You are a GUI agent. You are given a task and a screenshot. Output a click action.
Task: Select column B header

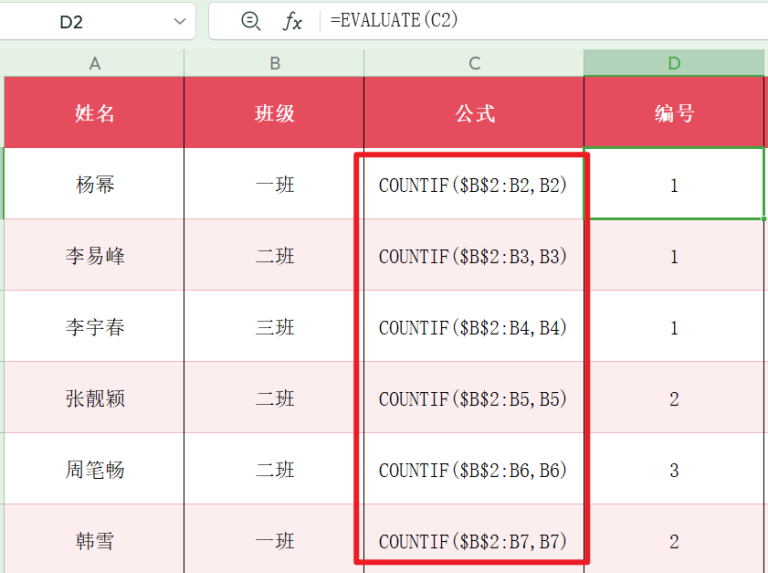[274, 63]
